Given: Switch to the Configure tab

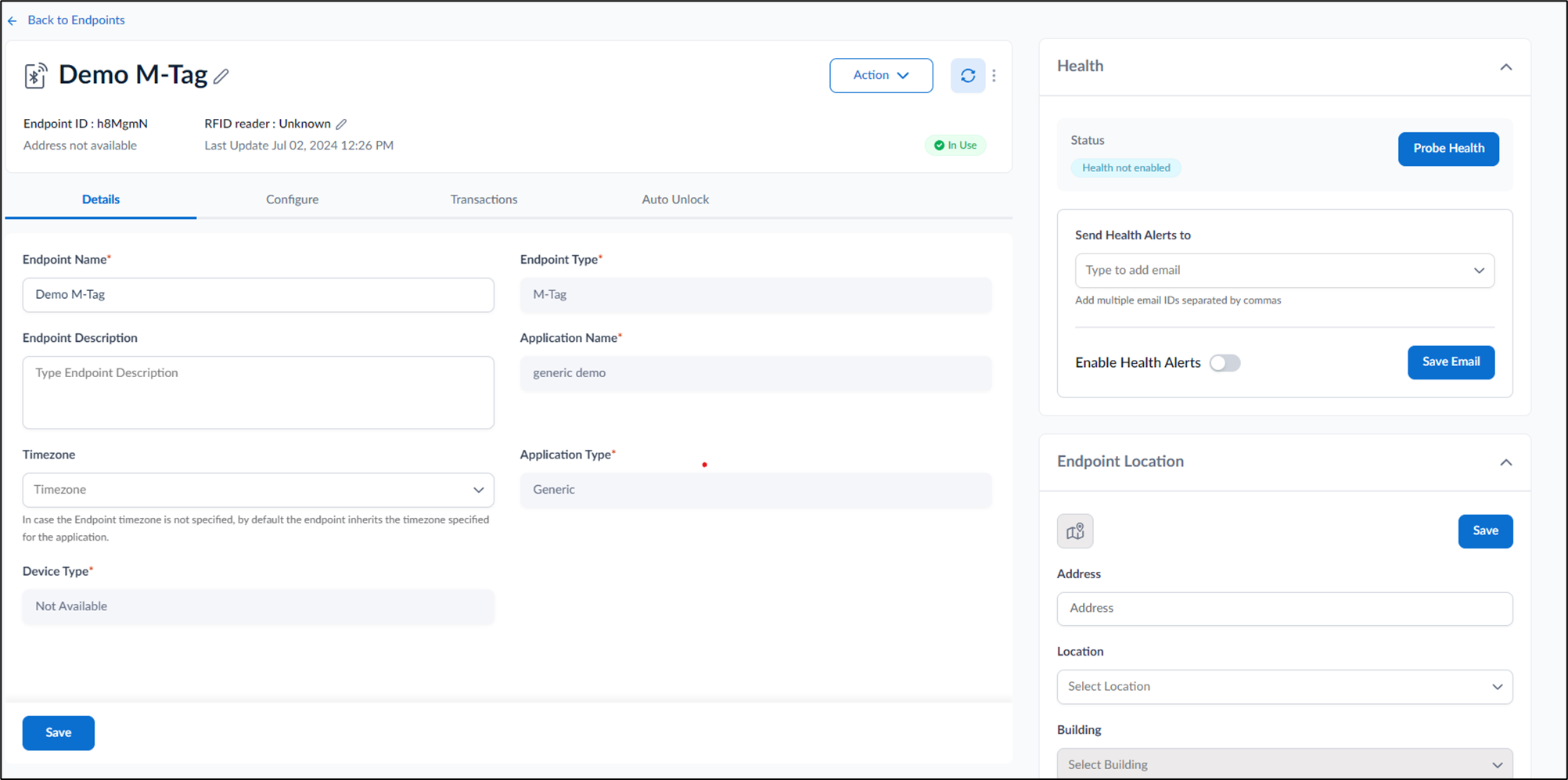Looking at the screenshot, I should coord(292,199).
